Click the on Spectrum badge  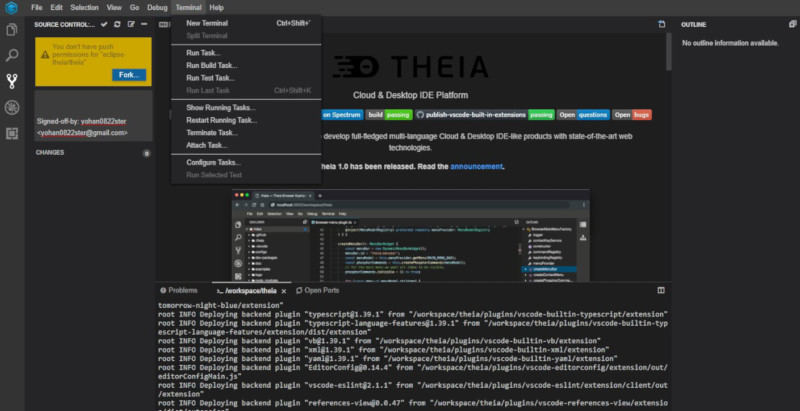[342, 115]
